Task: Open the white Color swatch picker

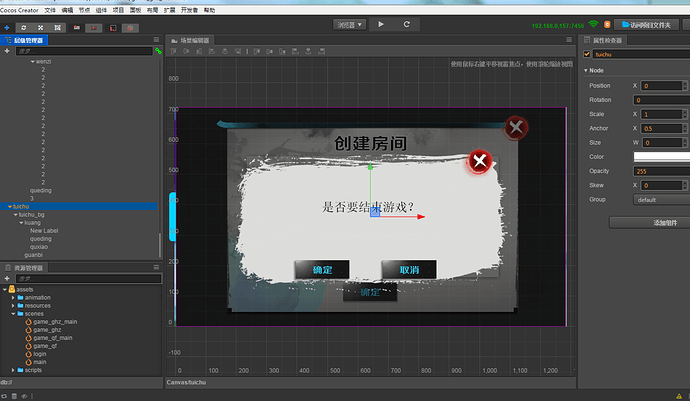Action: tap(661, 157)
